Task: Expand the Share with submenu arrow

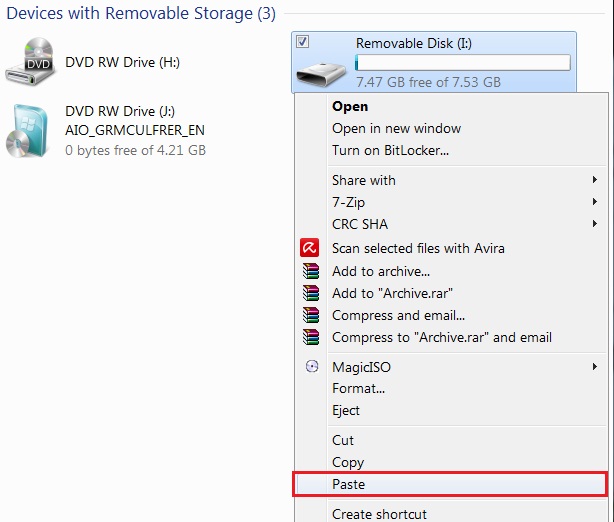Action: [x=595, y=180]
